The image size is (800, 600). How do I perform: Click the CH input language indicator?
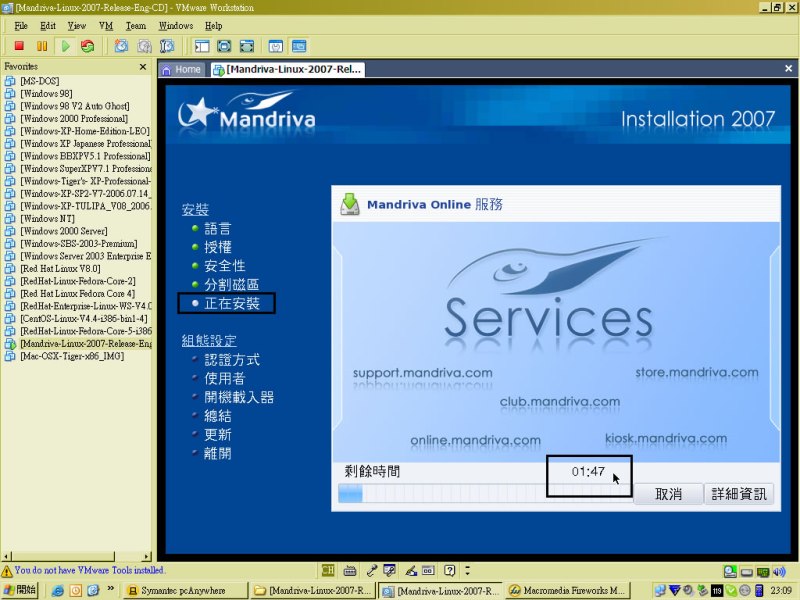pos(328,570)
